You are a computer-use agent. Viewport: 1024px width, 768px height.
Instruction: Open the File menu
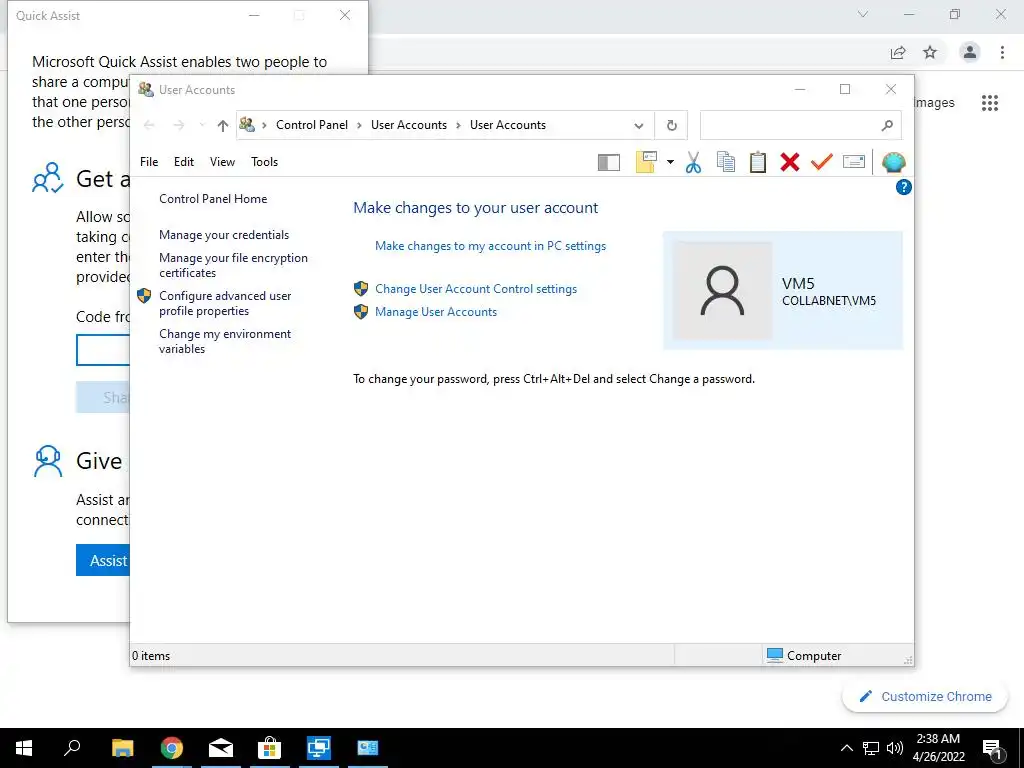click(149, 162)
